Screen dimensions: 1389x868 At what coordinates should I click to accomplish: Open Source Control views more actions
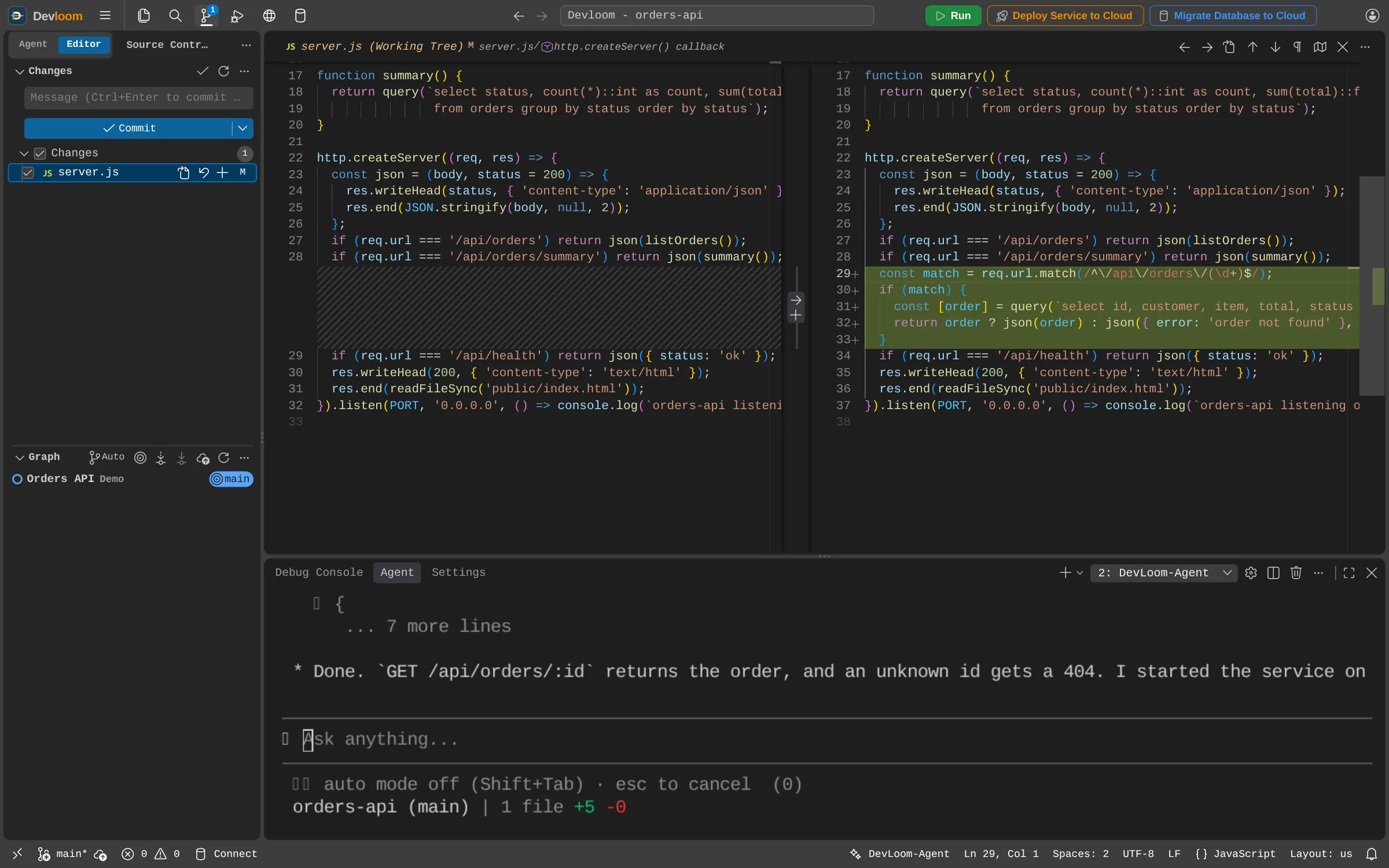[246, 45]
